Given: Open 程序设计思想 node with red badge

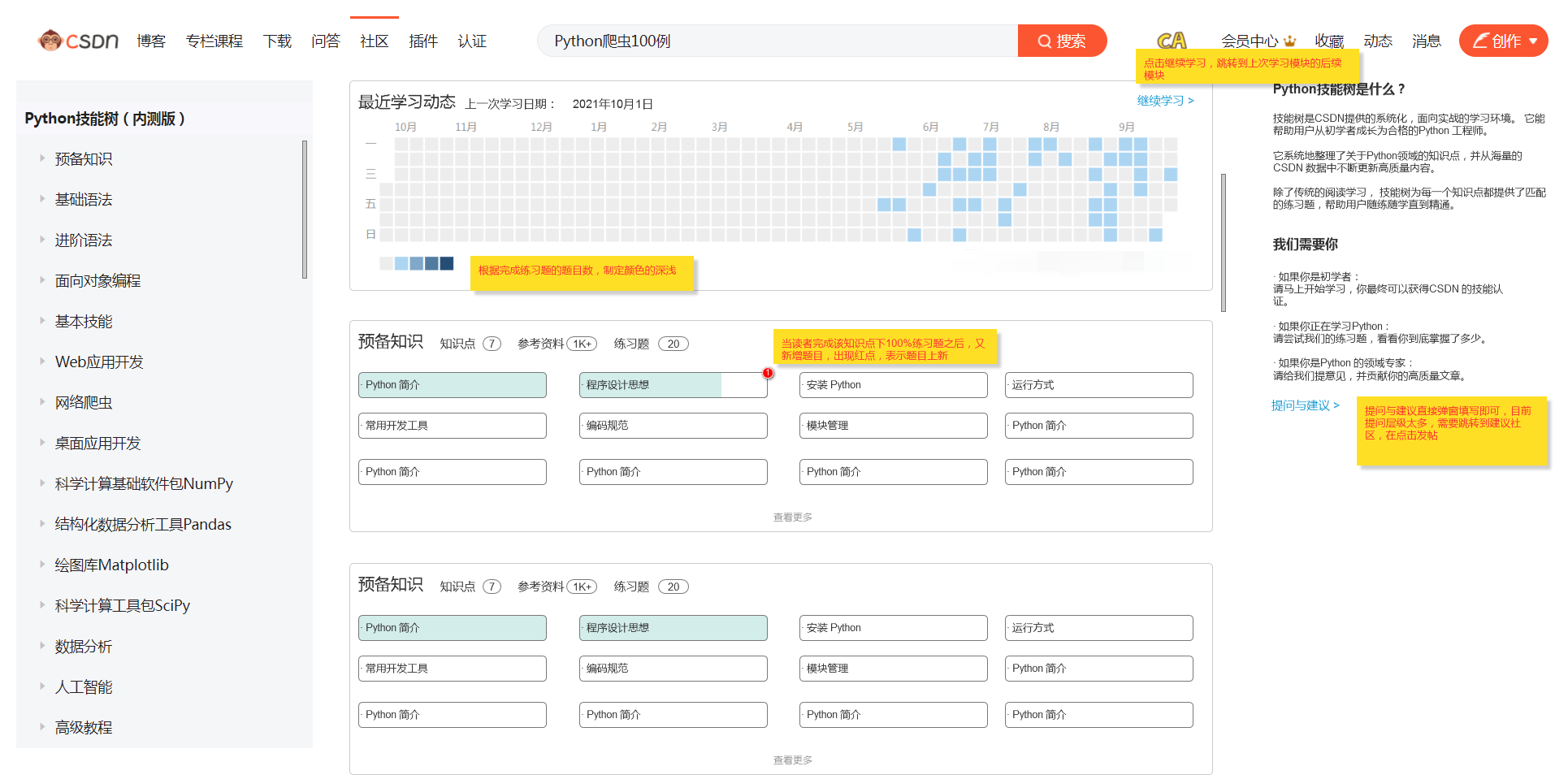Looking at the screenshot, I should [x=674, y=385].
